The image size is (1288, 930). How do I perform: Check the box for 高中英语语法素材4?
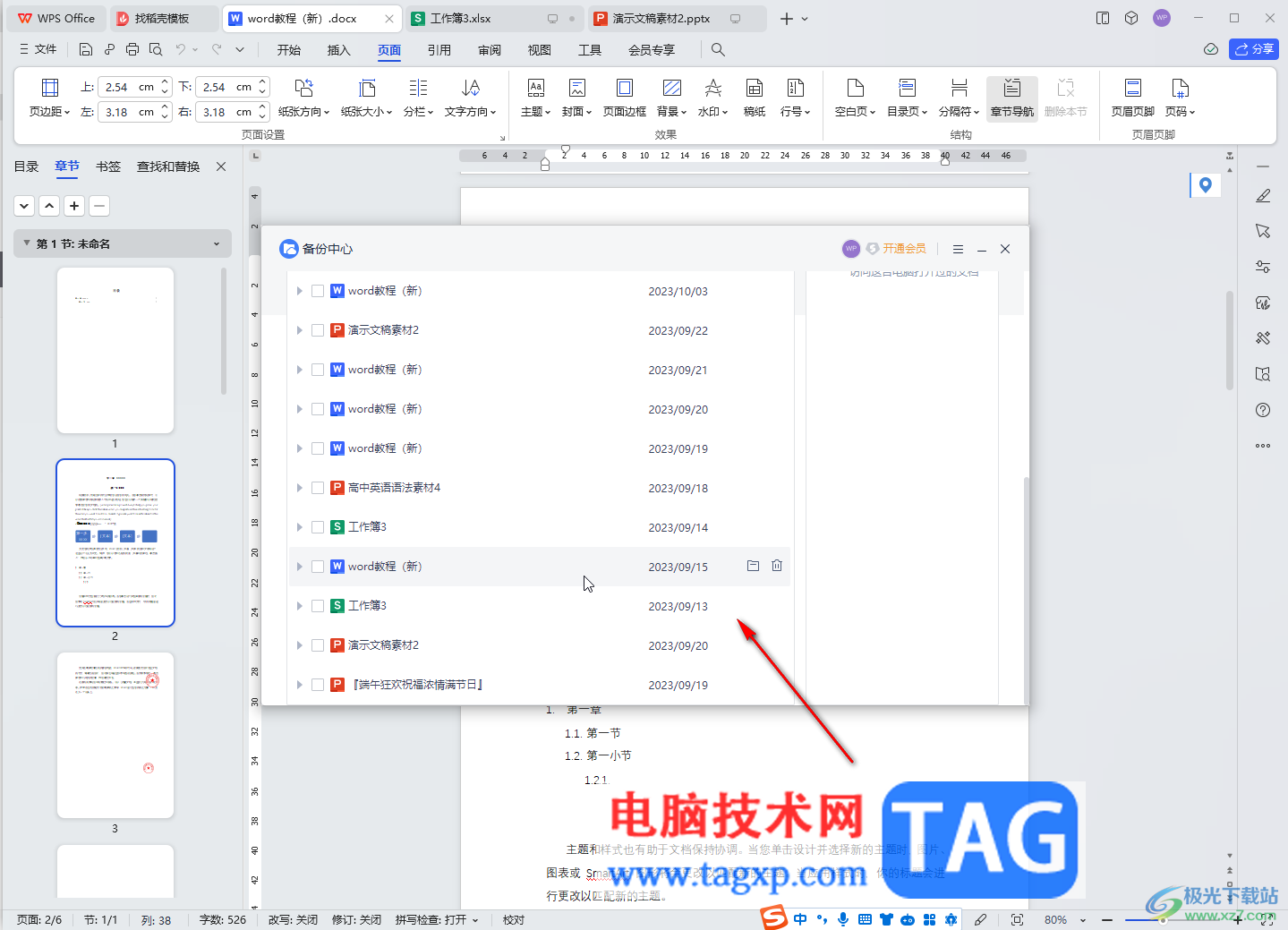(318, 488)
